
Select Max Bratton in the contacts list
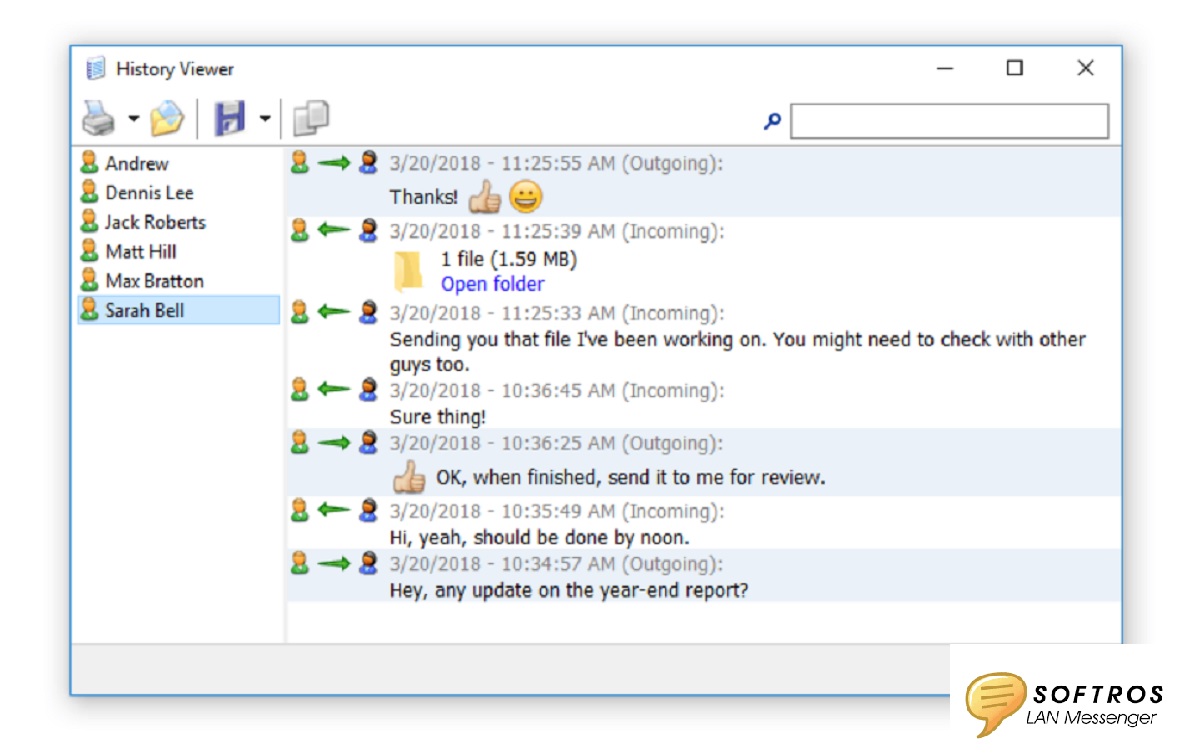coord(154,281)
